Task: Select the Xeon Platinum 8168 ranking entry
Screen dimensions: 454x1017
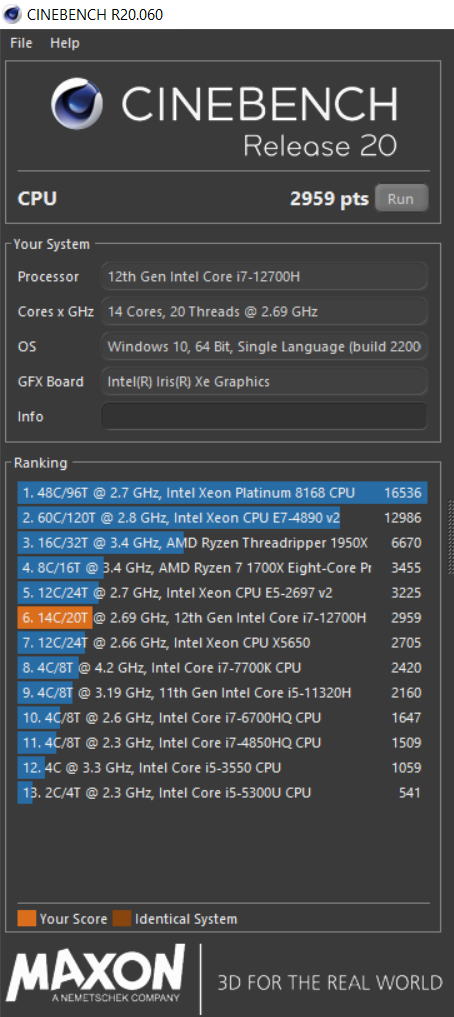Action: point(222,494)
